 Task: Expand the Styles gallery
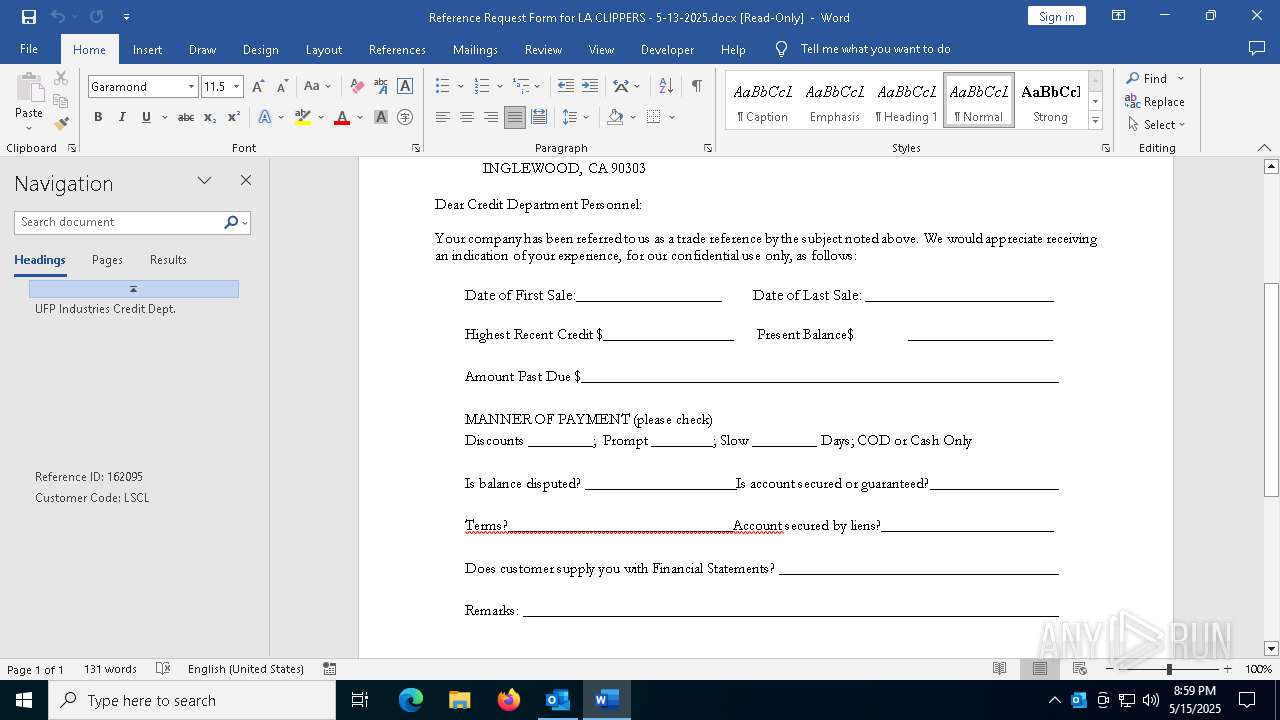click(1095, 121)
